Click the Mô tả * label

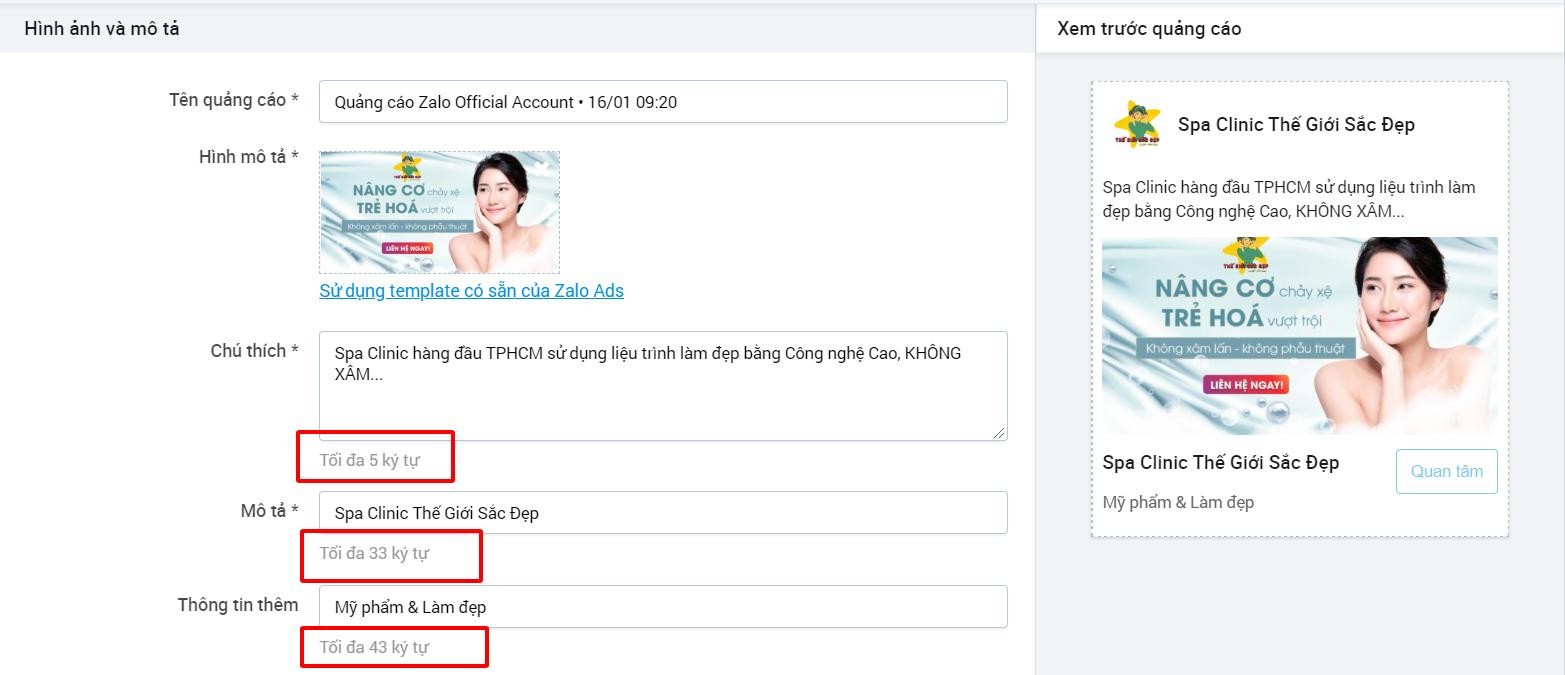pos(270,511)
